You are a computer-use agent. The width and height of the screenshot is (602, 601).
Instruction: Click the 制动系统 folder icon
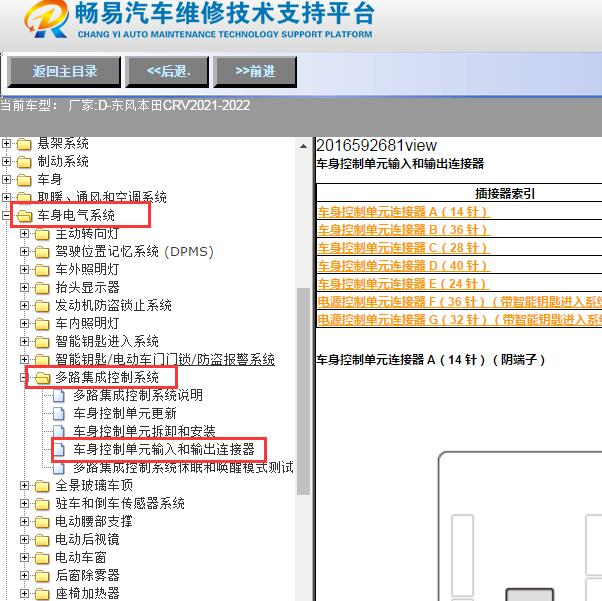[x=24, y=162]
